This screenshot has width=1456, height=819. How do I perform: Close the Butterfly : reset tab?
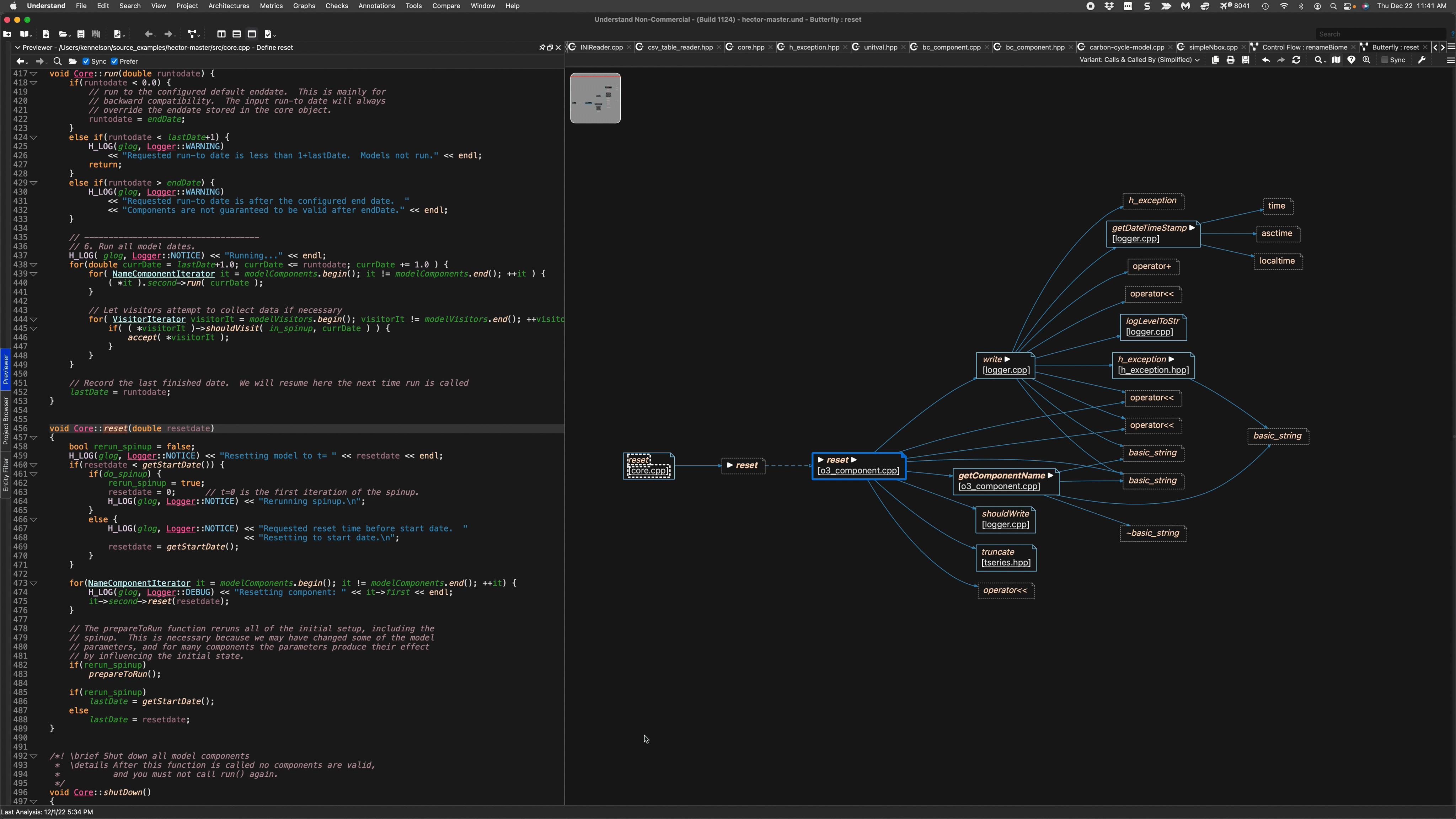coord(1425,48)
